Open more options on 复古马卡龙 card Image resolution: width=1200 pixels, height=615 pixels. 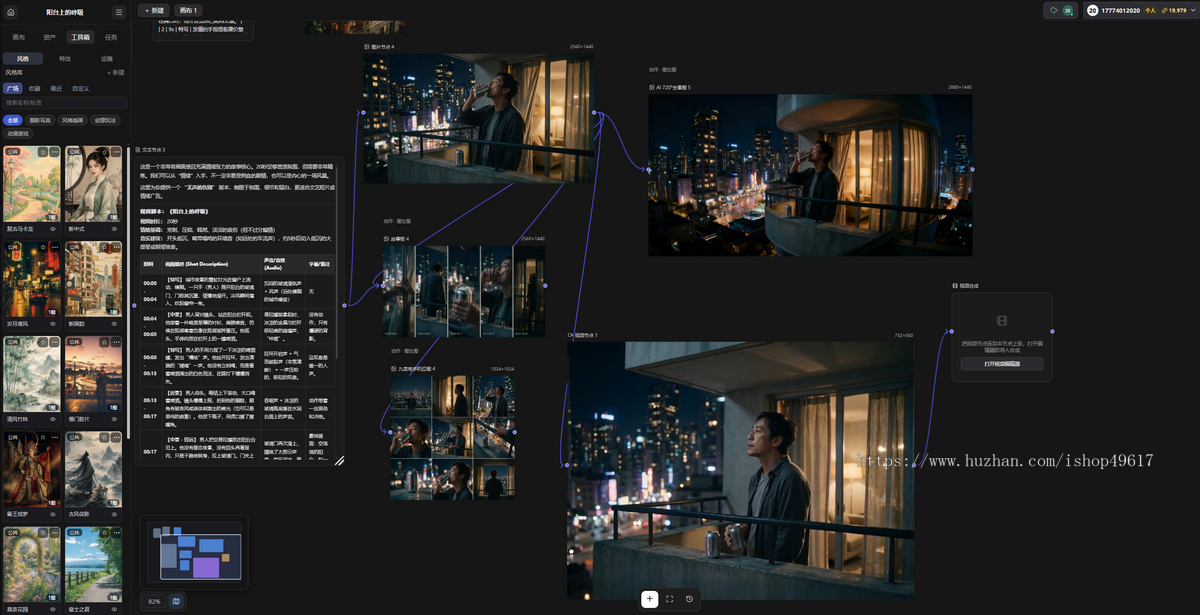click(x=55, y=153)
